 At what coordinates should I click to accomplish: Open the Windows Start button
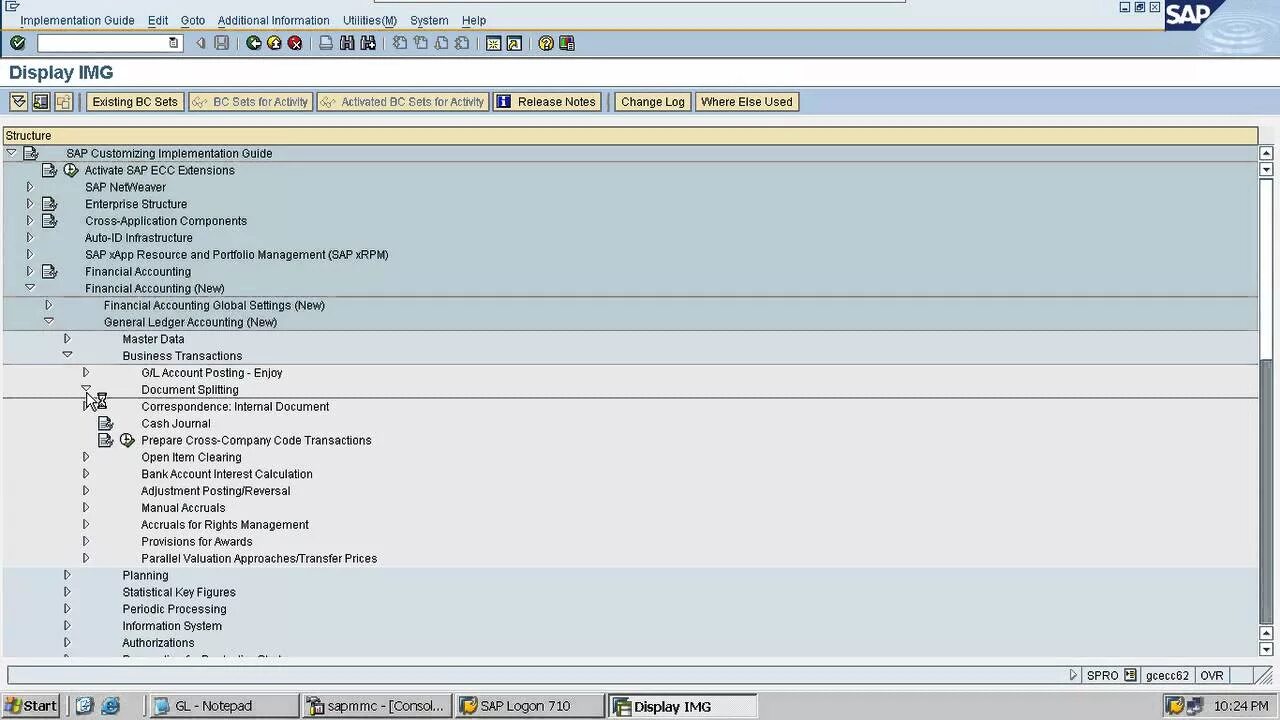(30, 706)
